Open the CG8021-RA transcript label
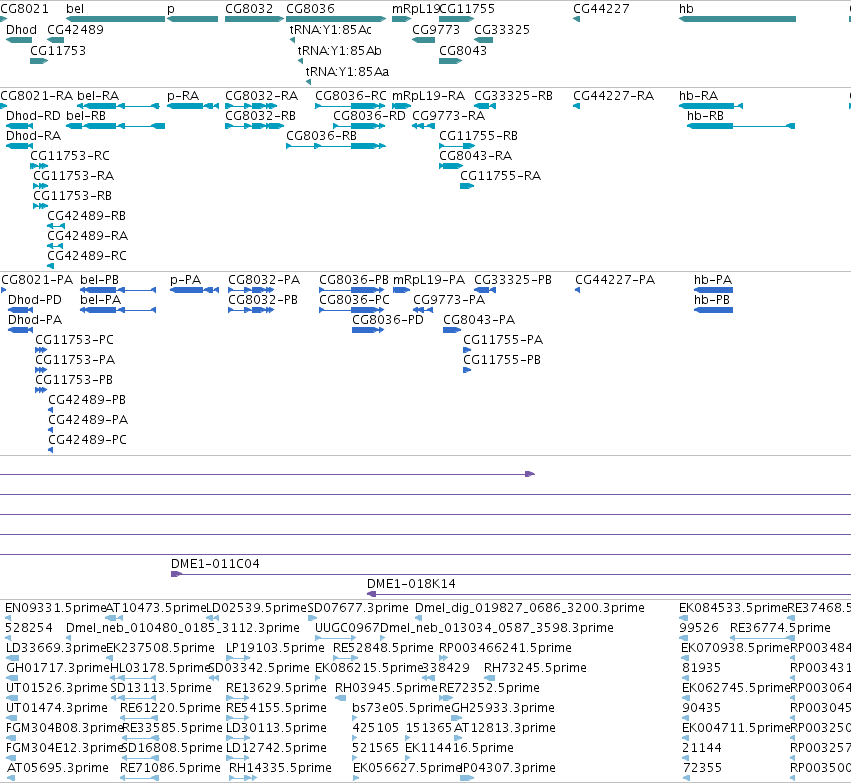 pyautogui.click(x=36, y=96)
